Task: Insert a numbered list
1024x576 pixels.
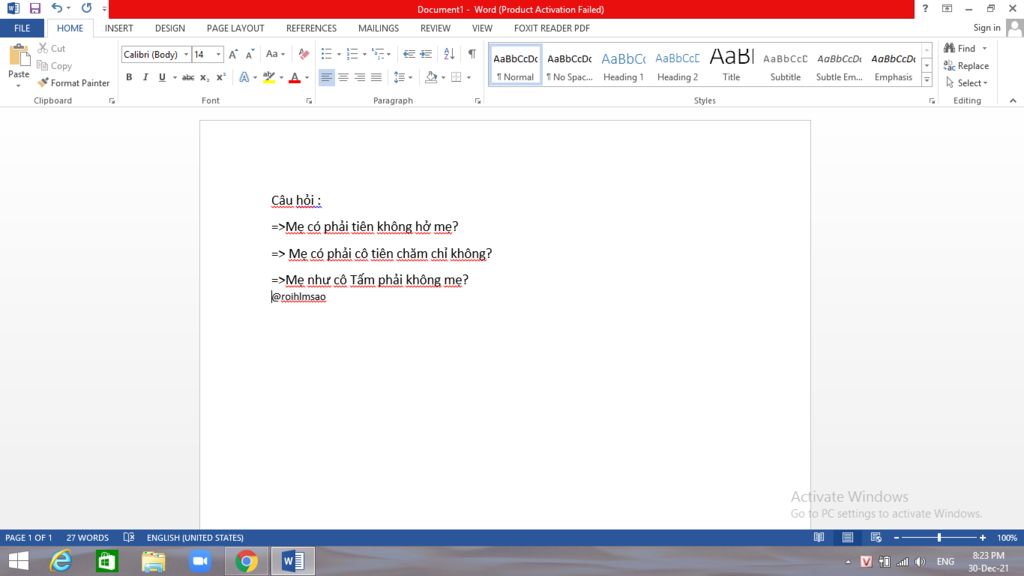Action: pos(353,54)
